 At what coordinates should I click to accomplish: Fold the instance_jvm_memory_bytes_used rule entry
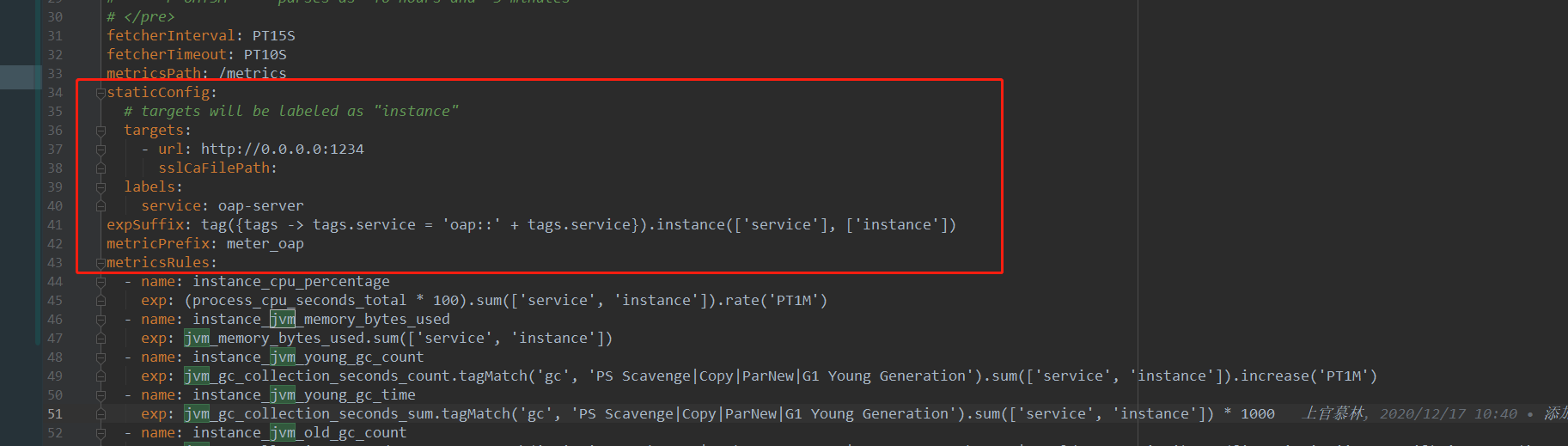(x=101, y=320)
